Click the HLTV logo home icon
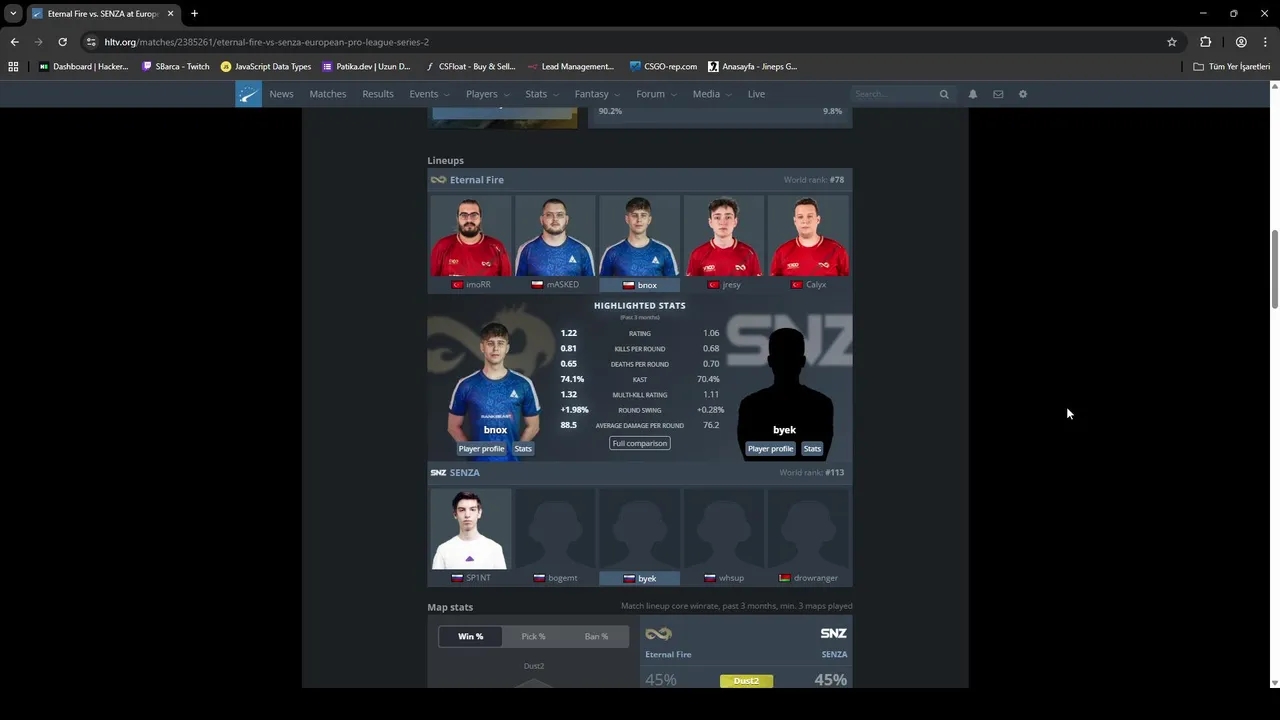 point(248,94)
